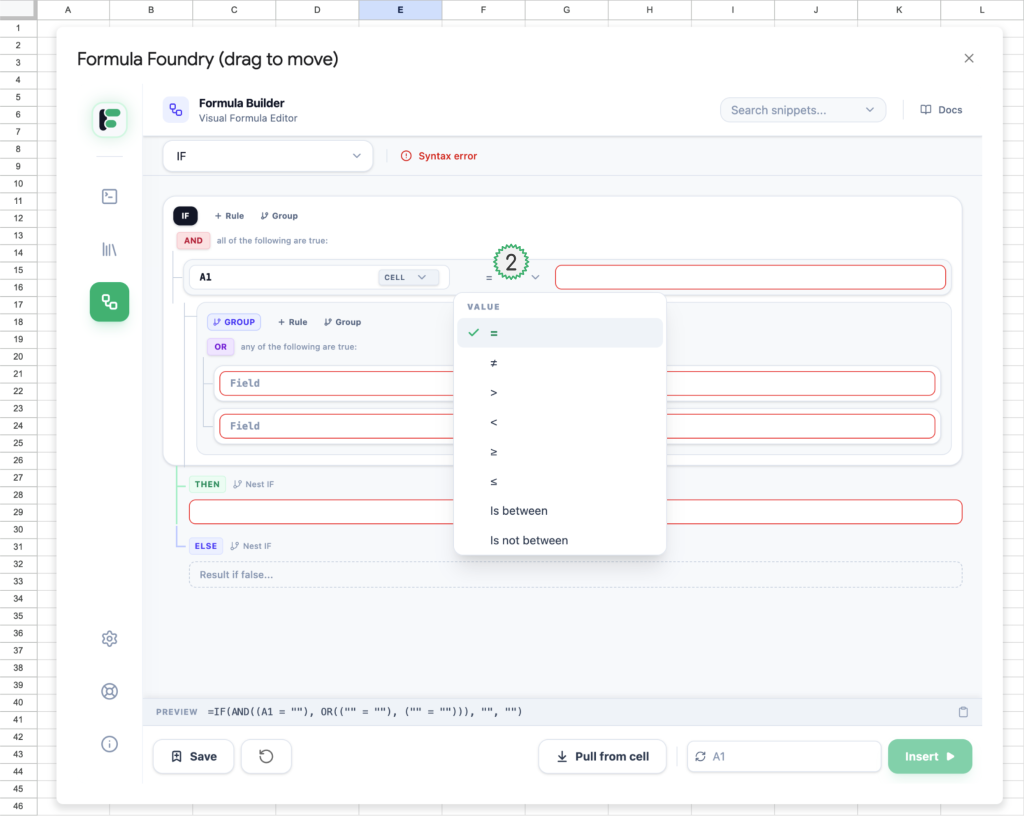Click the reset undo arrow button
The image size is (1024, 816).
tap(266, 757)
